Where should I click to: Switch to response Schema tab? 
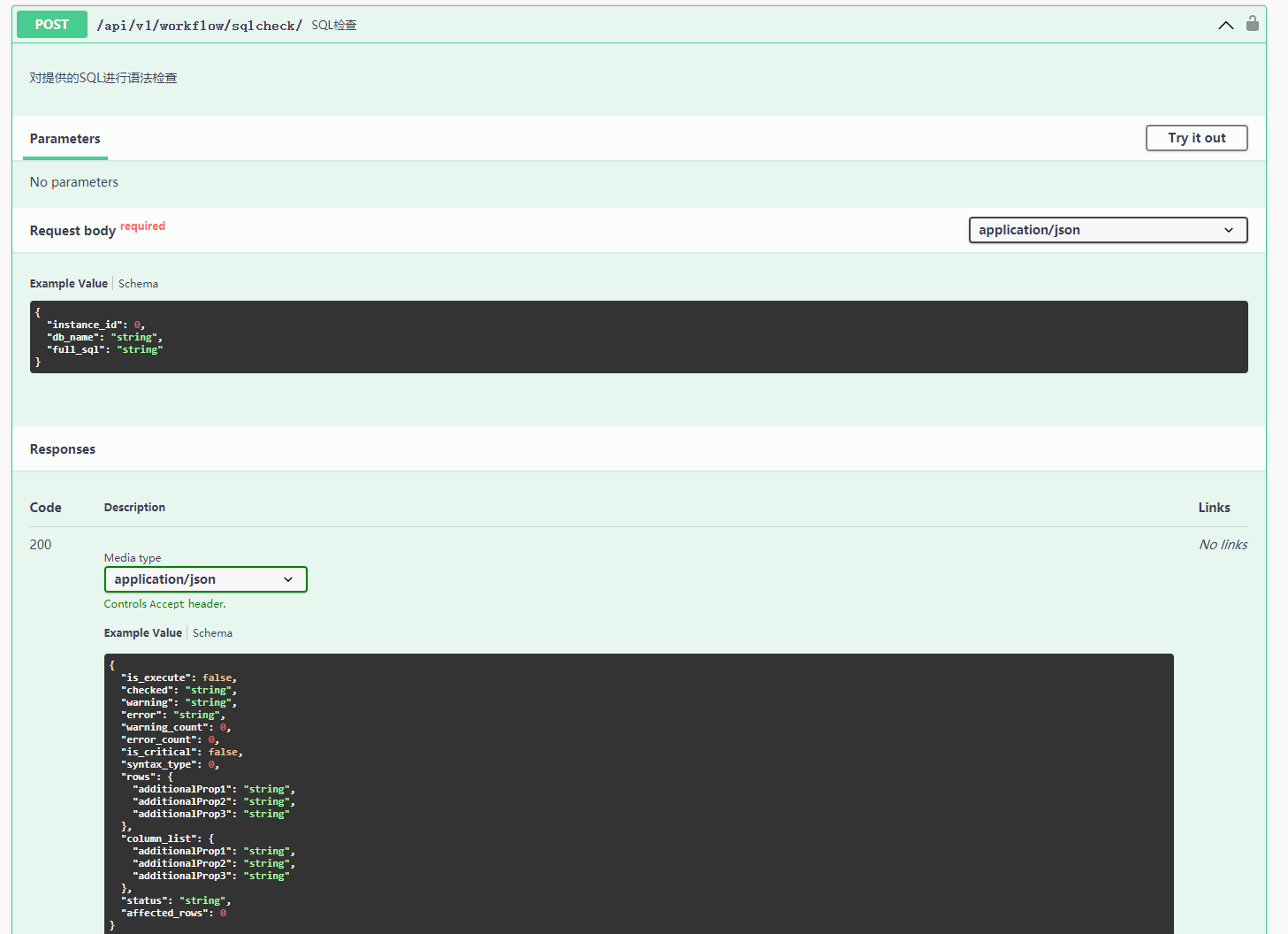point(212,633)
